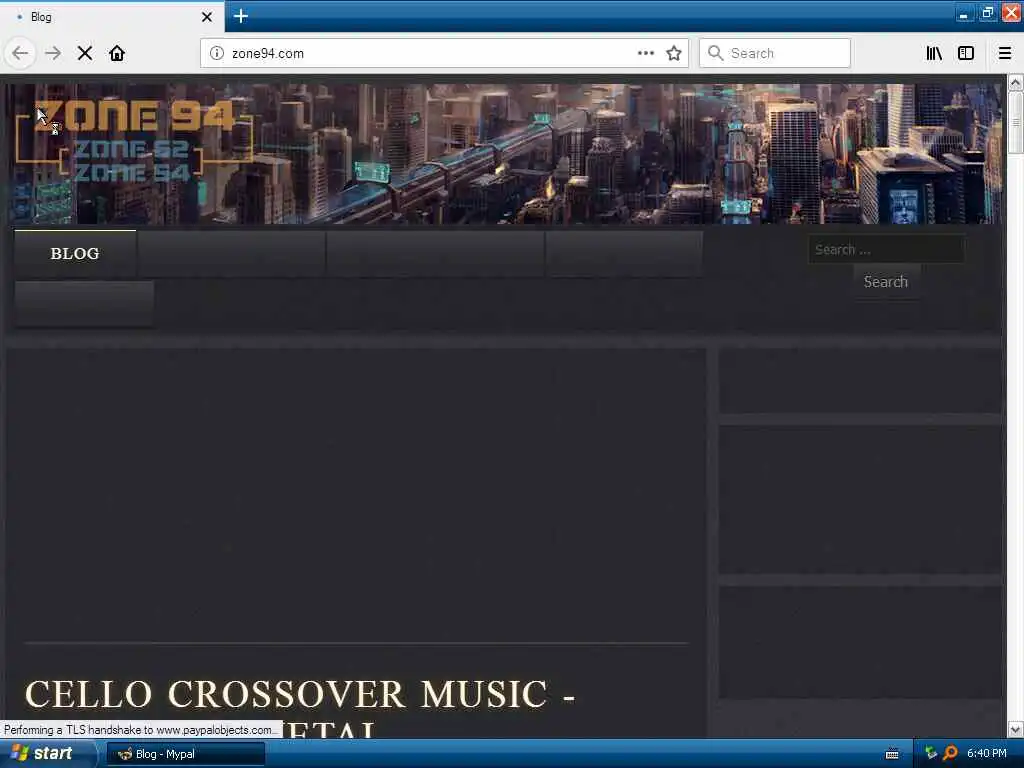
Task: Open page actions three-dot menu
Action: coord(645,53)
